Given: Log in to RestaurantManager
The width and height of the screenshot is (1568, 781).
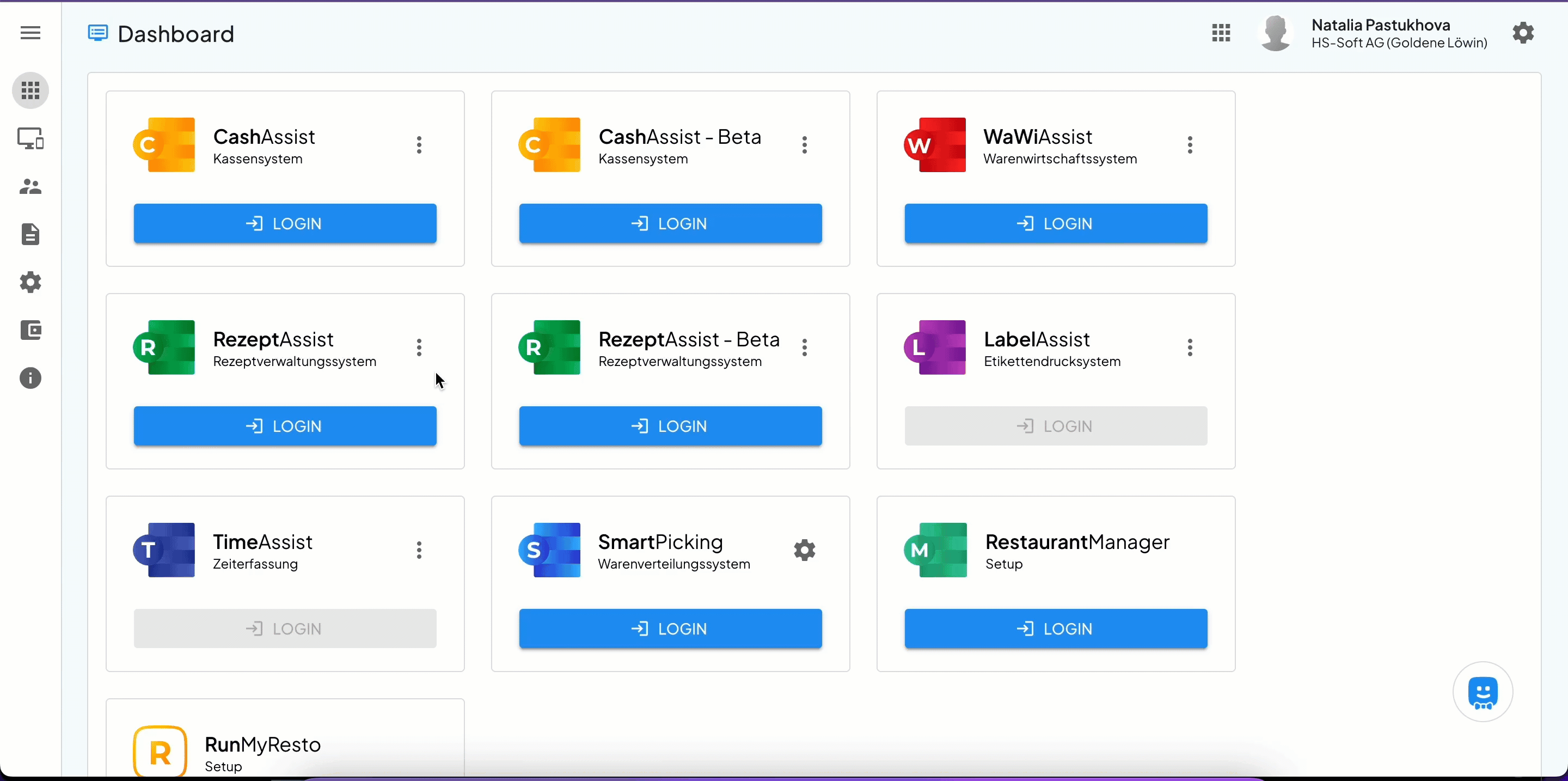Looking at the screenshot, I should point(1056,629).
